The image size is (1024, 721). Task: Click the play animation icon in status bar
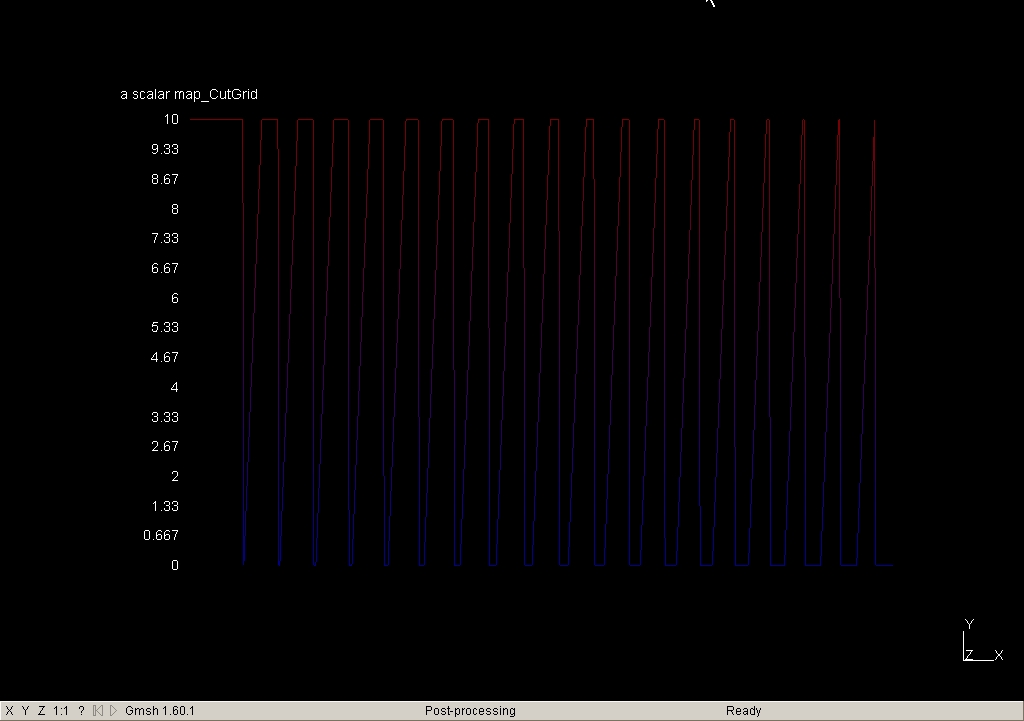point(114,711)
